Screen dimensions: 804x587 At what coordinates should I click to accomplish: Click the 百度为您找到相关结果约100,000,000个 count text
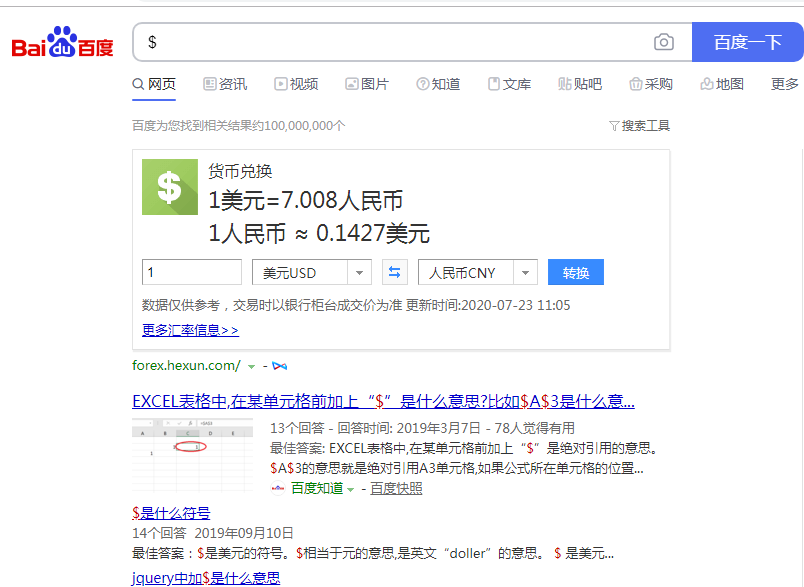(238, 126)
